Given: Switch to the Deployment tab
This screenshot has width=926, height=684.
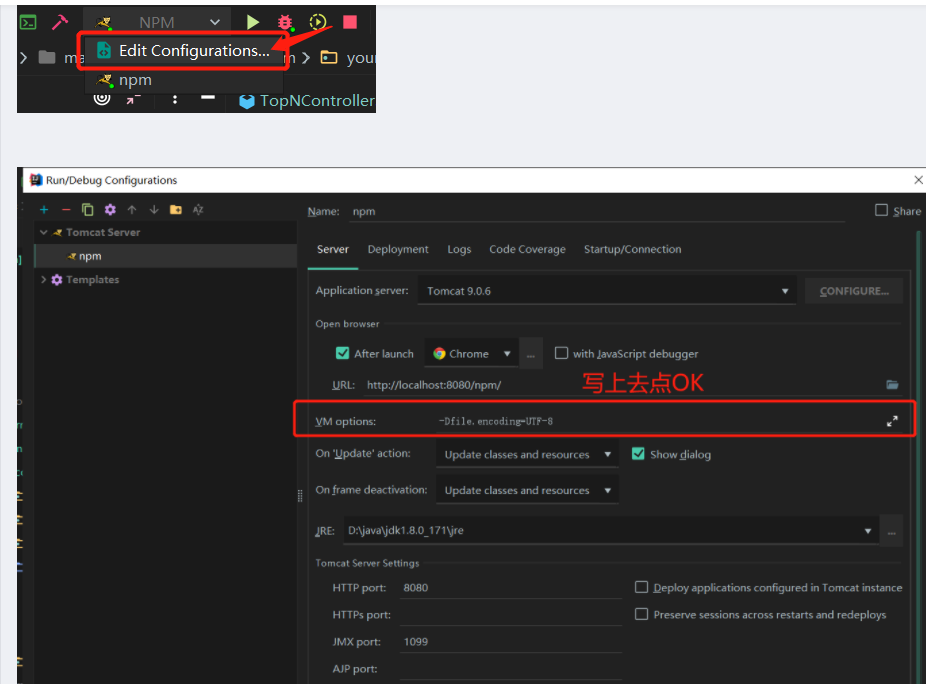Looking at the screenshot, I should pyautogui.click(x=398, y=250).
